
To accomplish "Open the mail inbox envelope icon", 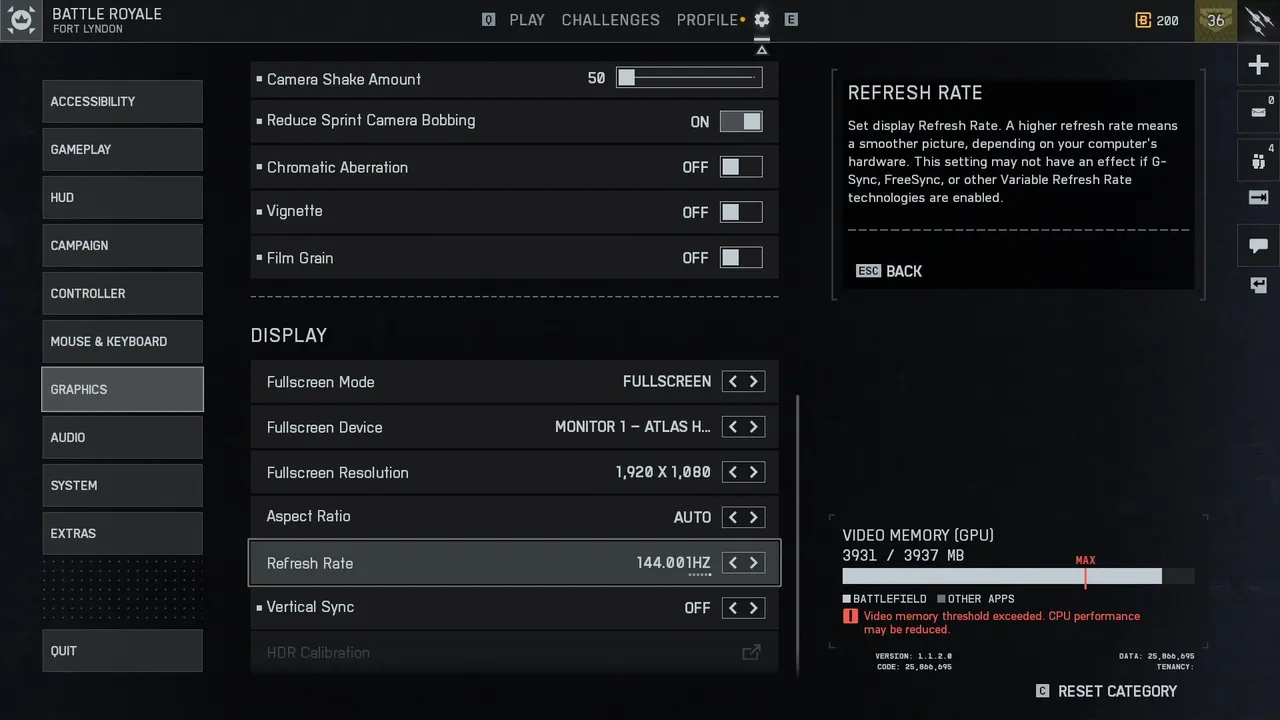I will pyautogui.click(x=1258, y=112).
